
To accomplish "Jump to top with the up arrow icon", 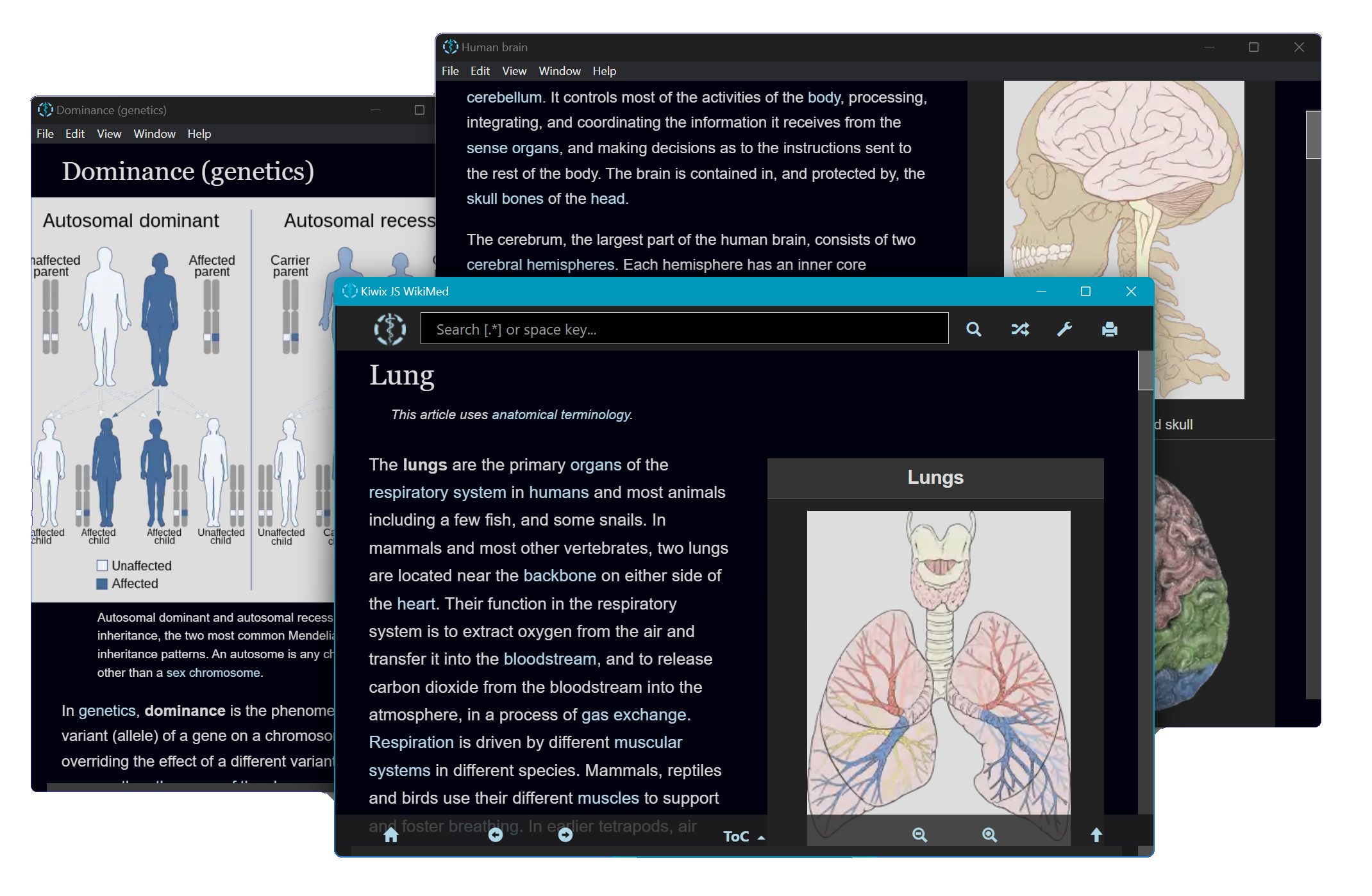I will pos(1096,835).
